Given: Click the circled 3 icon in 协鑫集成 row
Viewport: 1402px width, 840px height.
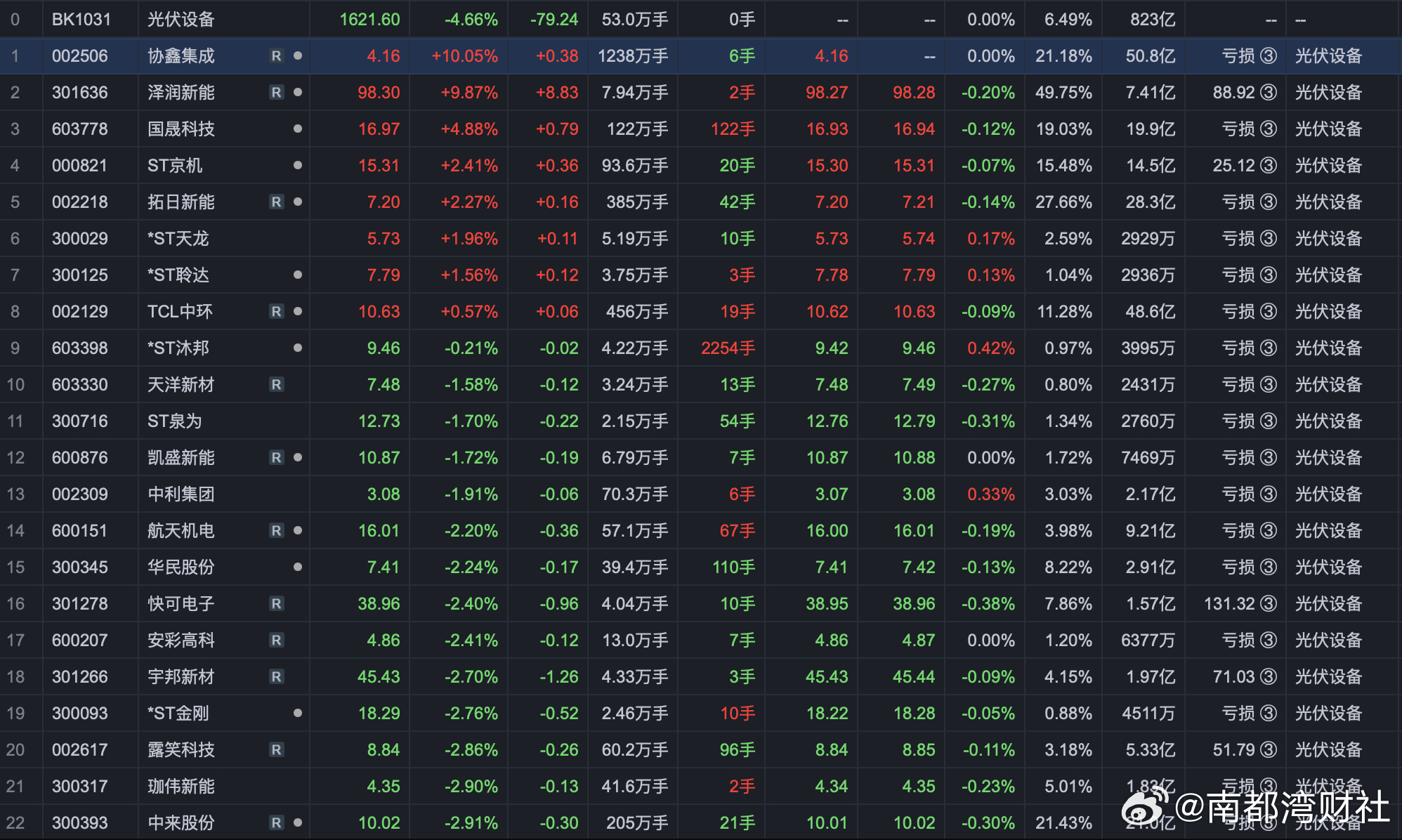Looking at the screenshot, I should (1269, 56).
